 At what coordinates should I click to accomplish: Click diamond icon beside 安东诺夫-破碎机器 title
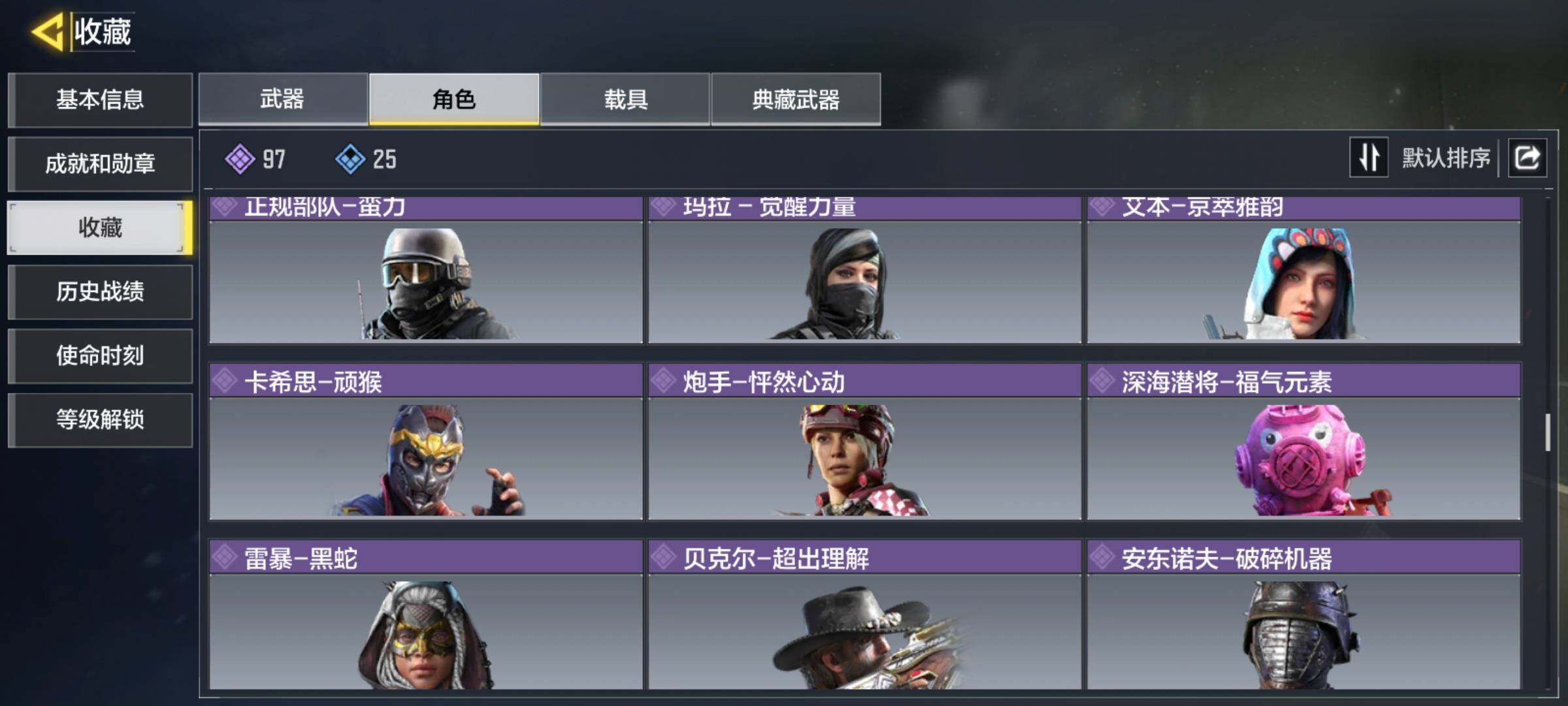(1102, 558)
